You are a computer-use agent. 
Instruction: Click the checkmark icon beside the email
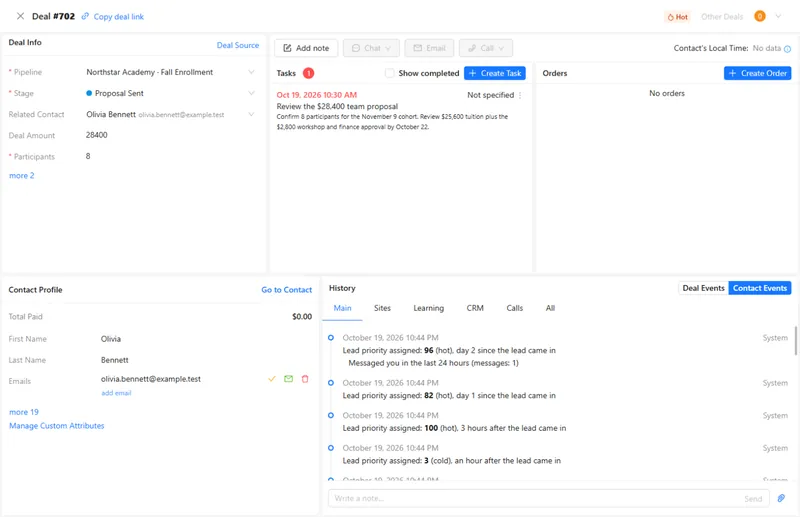[x=271, y=379]
